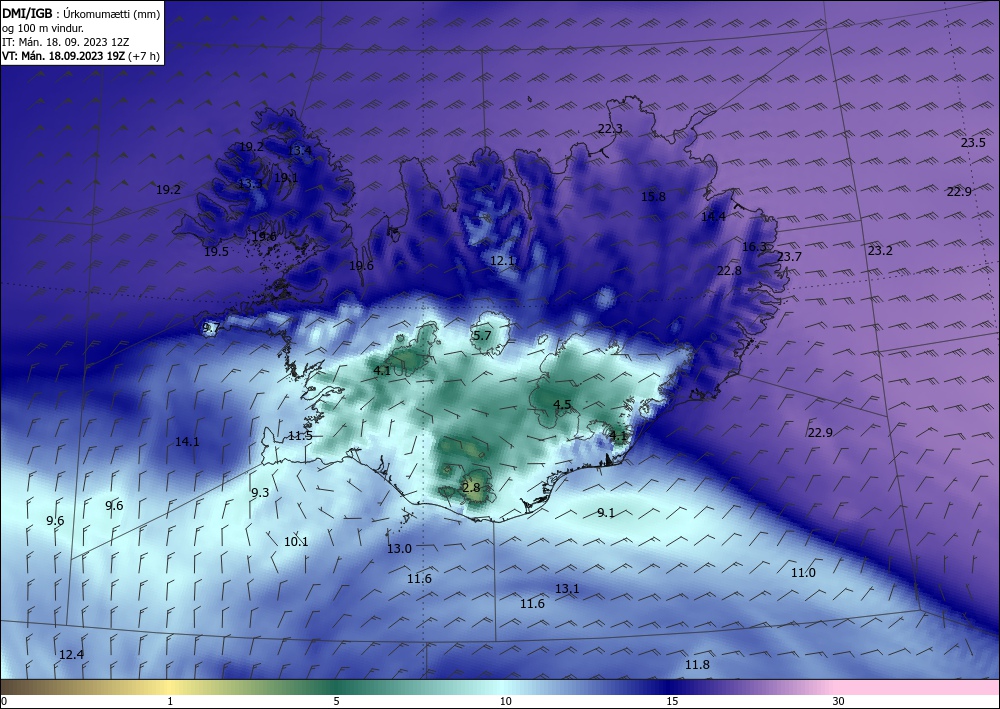
Task: Click the 12.4 map value
Action: click(x=71, y=655)
